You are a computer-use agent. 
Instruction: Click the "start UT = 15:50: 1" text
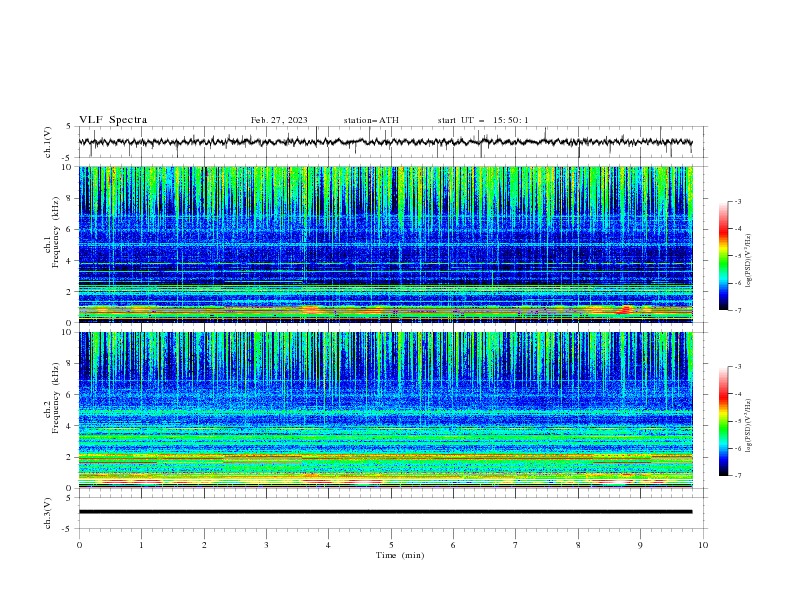pyautogui.click(x=483, y=120)
